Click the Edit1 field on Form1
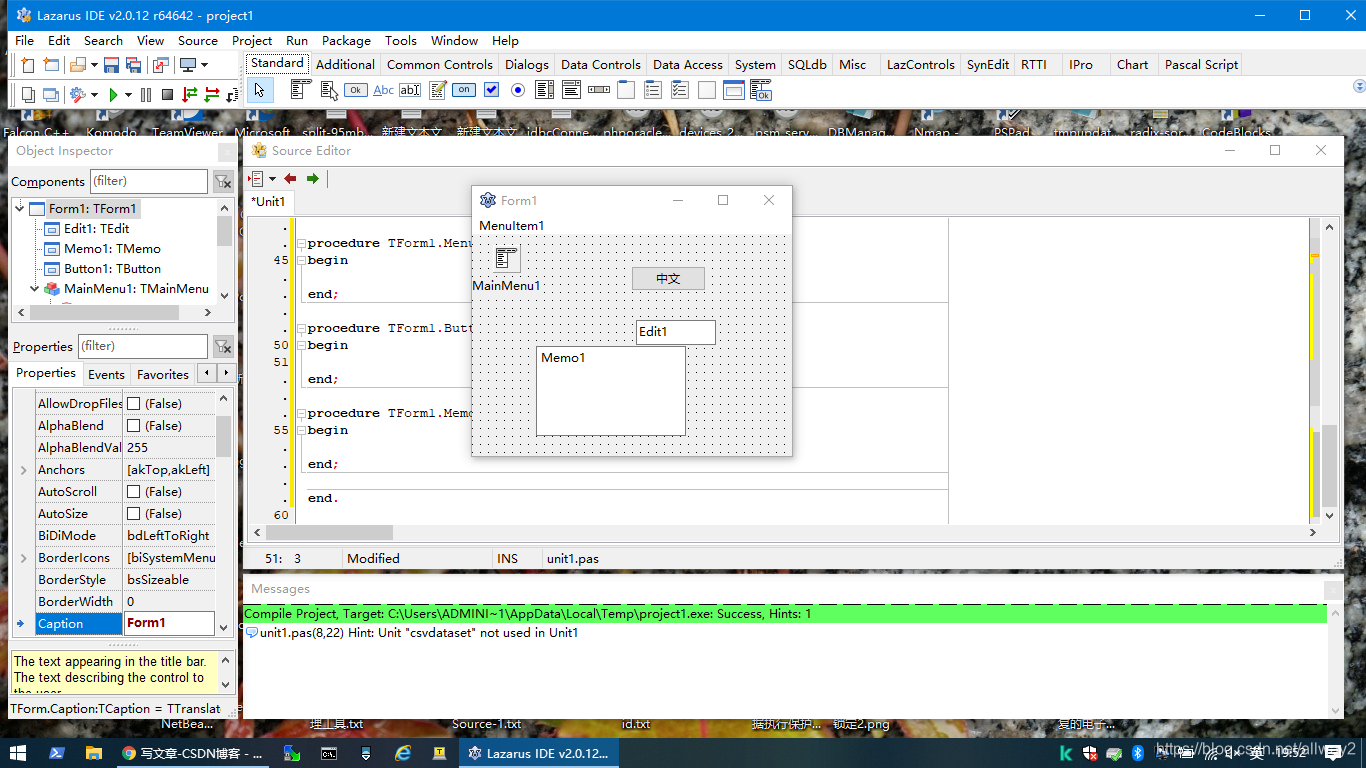The height and width of the screenshot is (768, 1366). pos(676,332)
